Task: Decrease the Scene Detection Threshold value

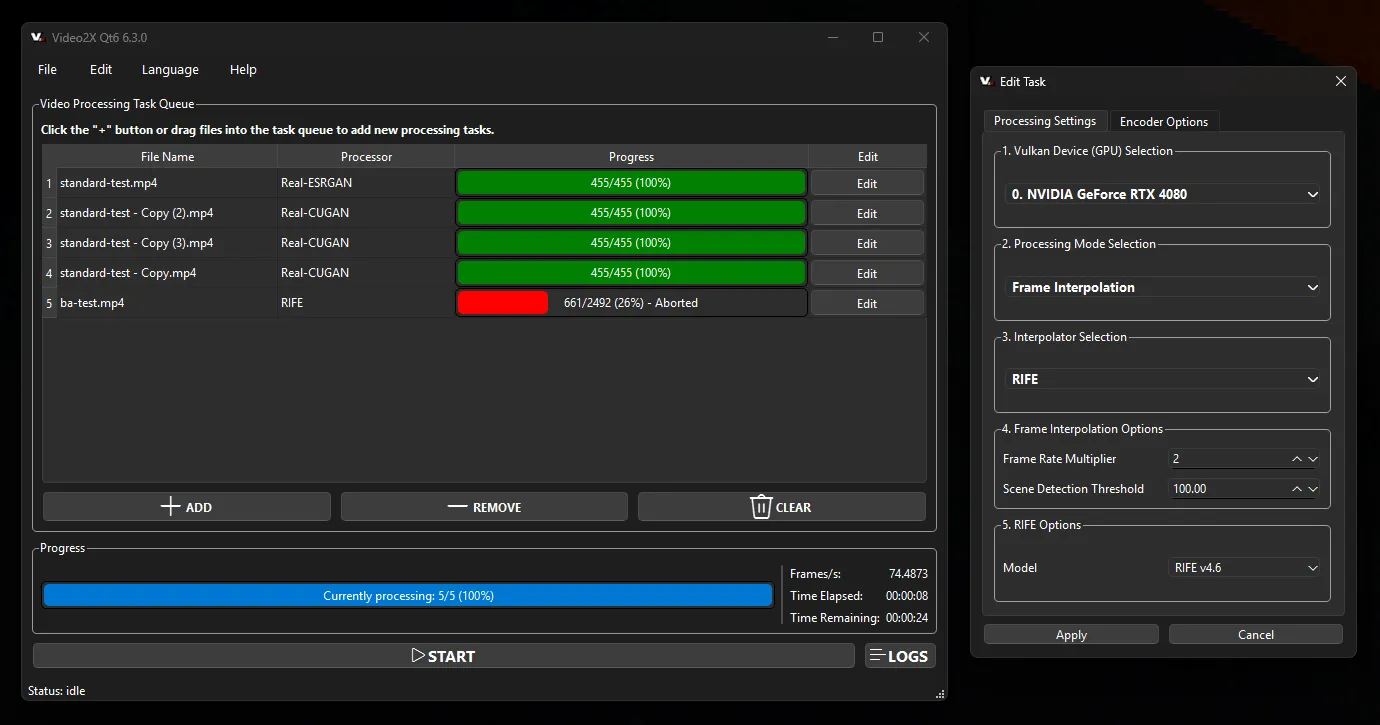Action: [x=1313, y=489]
